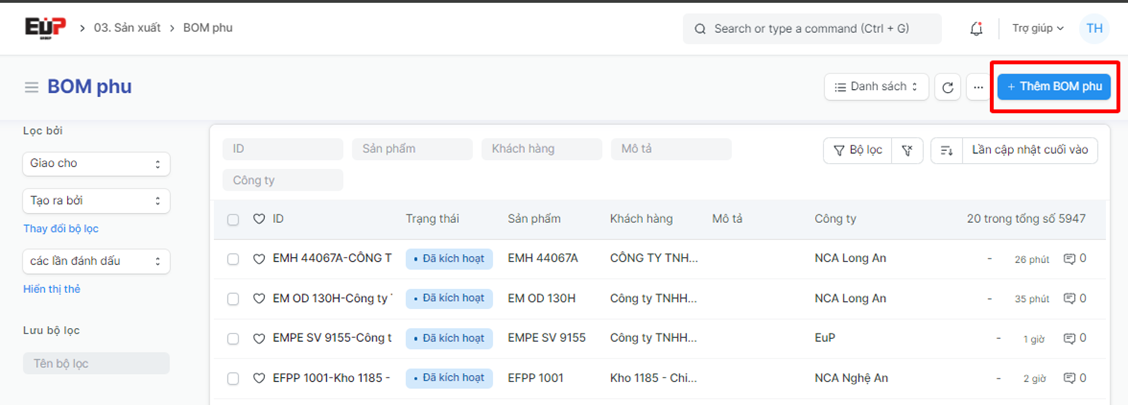Select the EMPE SV 9155 row checkbox
This screenshot has width=1128, height=405.
233,338
